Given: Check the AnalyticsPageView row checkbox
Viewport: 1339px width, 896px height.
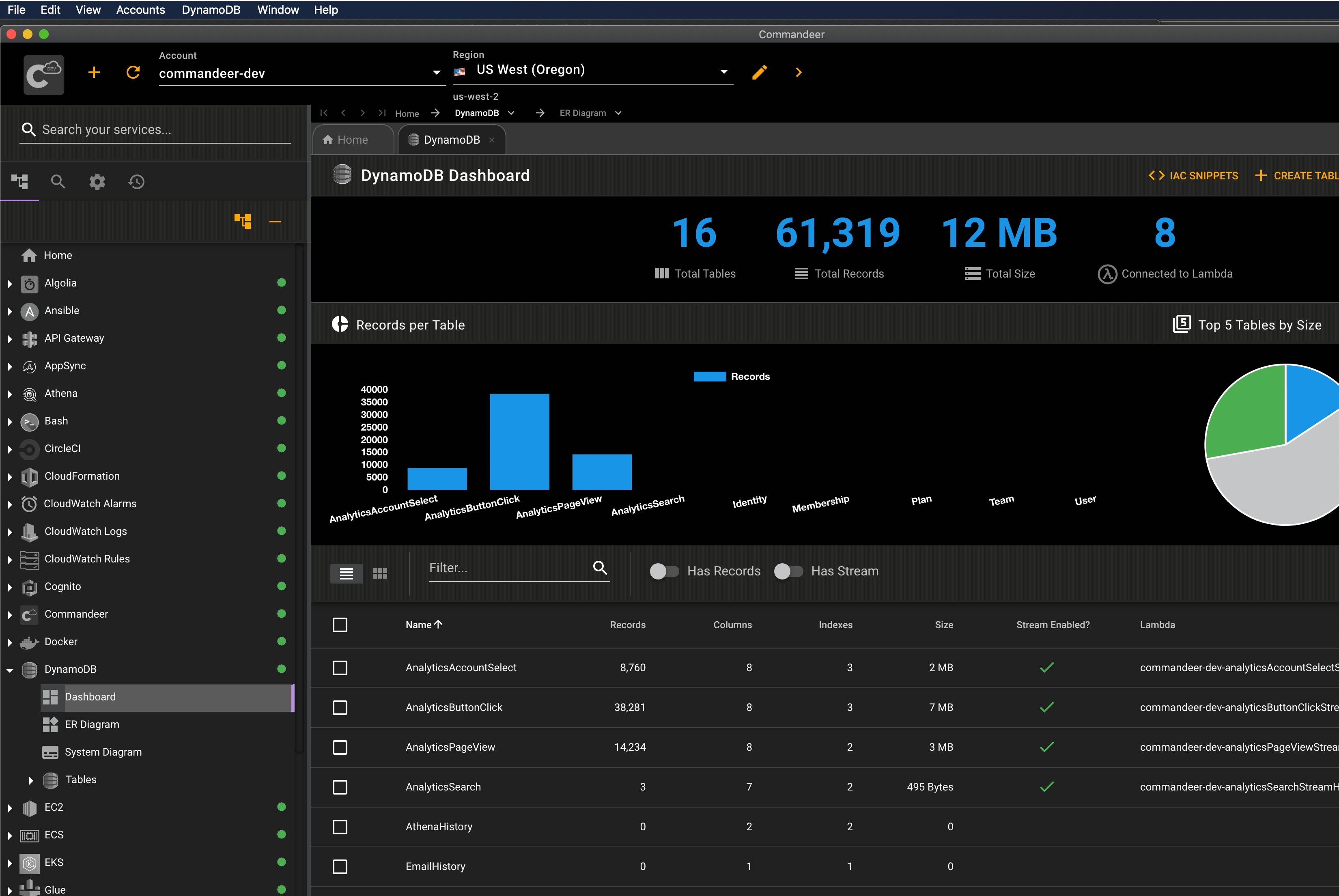Looking at the screenshot, I should tap(340, 747).
